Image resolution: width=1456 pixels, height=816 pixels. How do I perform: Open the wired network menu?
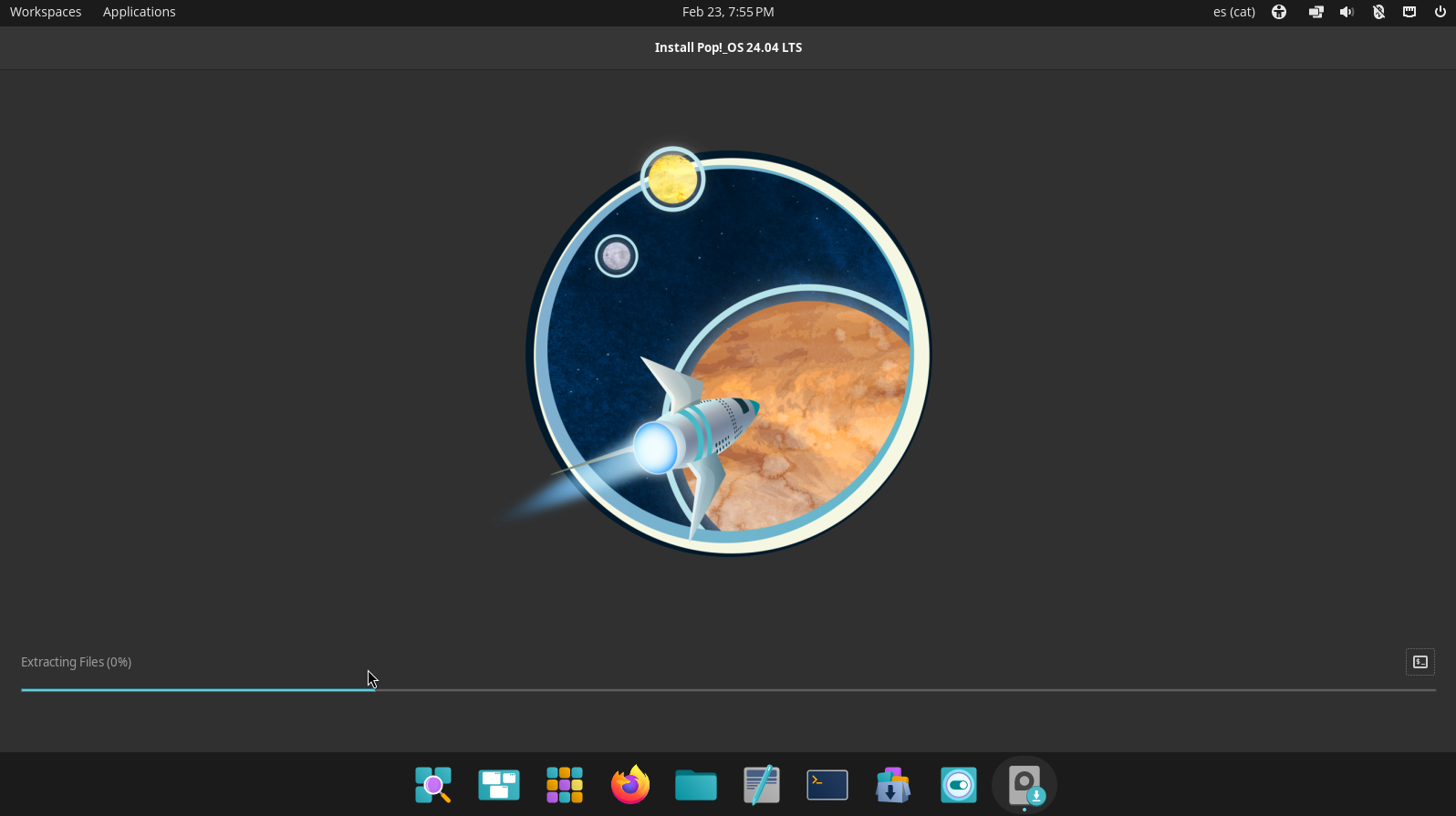point(1409,12)
